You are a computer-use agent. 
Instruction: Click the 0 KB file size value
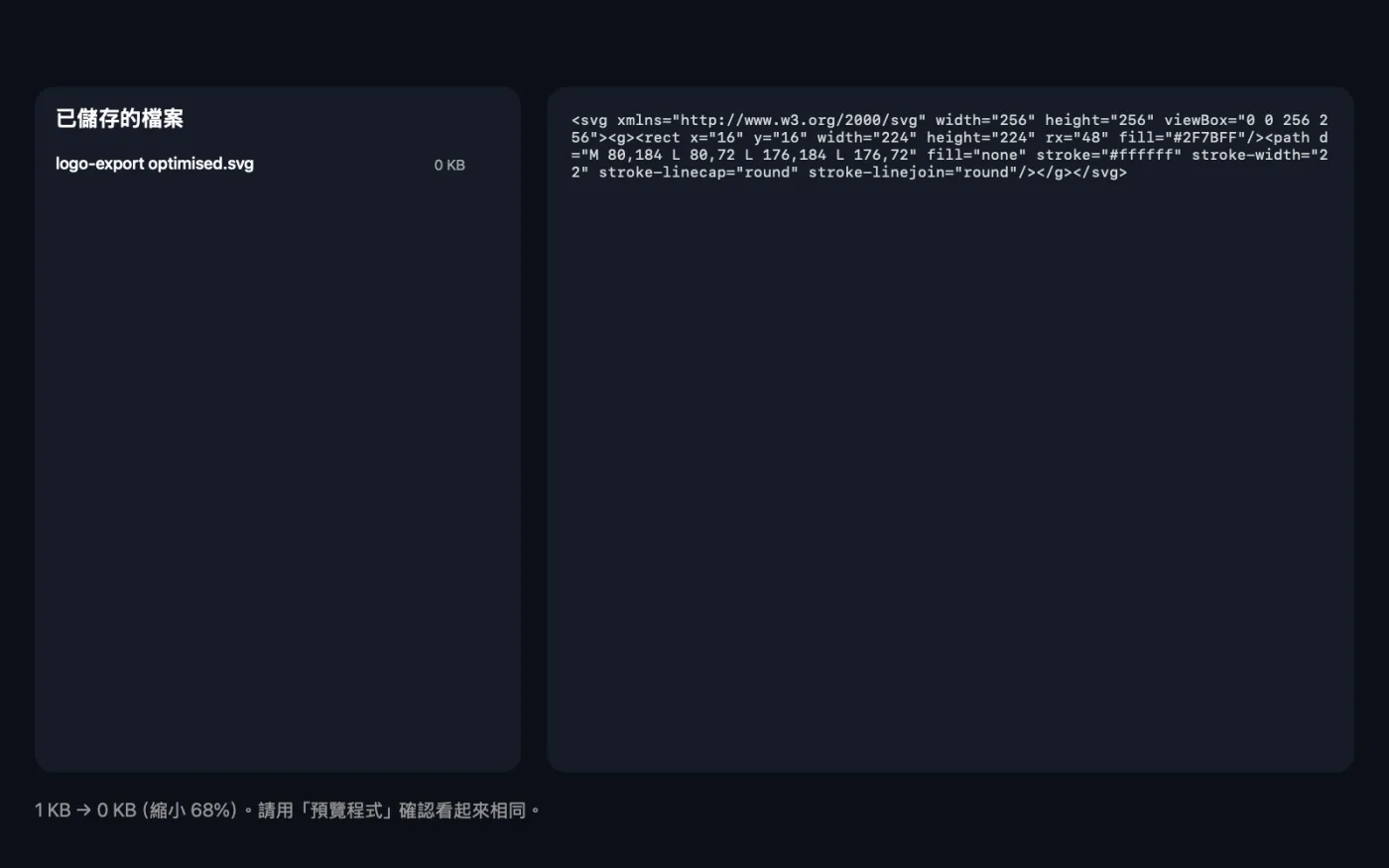click(449, 166)
